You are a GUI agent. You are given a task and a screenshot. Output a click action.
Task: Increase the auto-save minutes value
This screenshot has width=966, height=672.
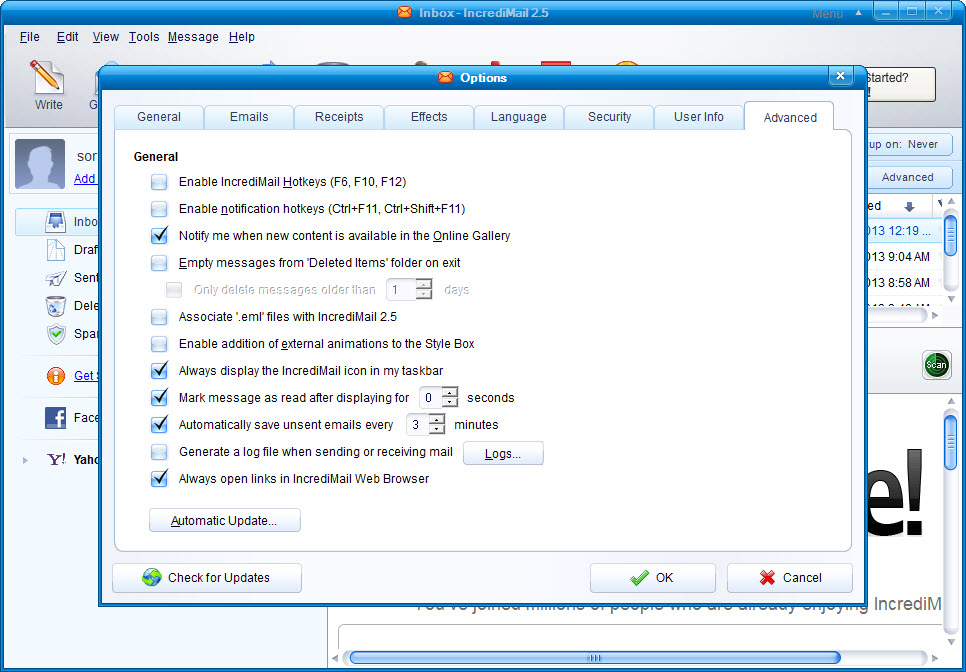(x=437, y=419)
